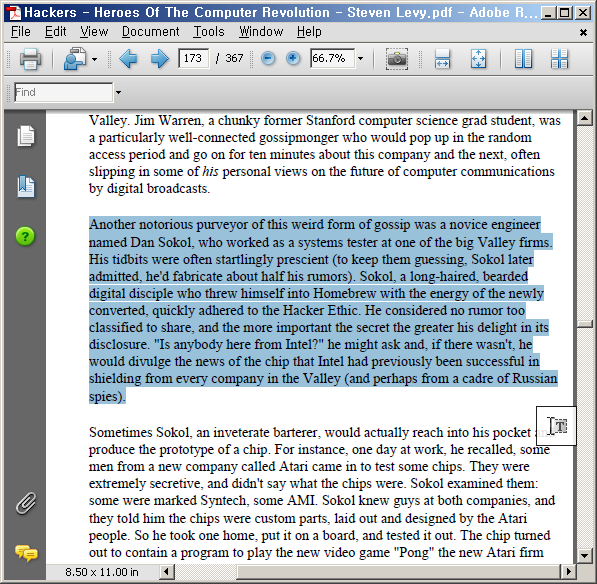Open the Window menu
The height and width of the screenshot is (584, 597).
coord(261,32)
